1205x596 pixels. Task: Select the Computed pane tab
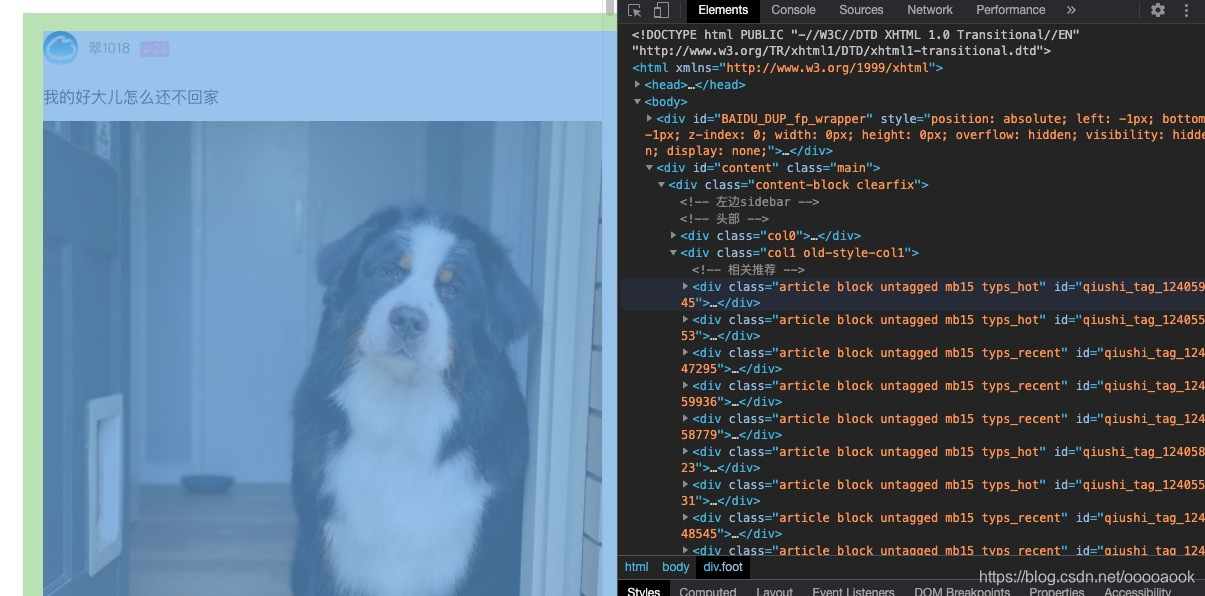[708, 591]
